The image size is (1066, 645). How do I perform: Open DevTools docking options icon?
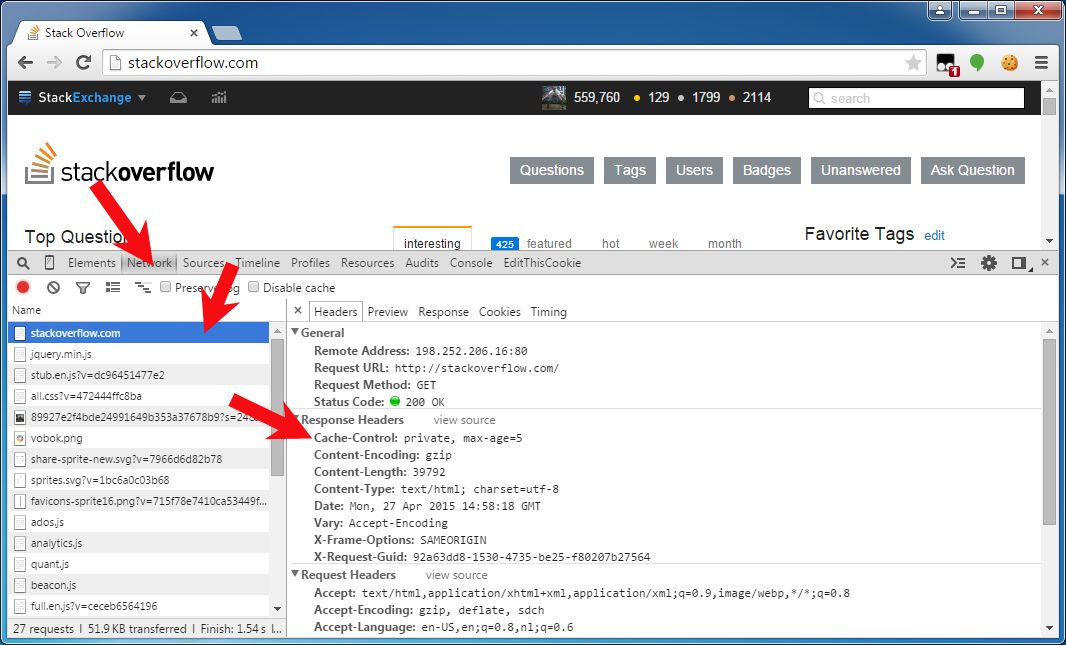coord(1021,262)
